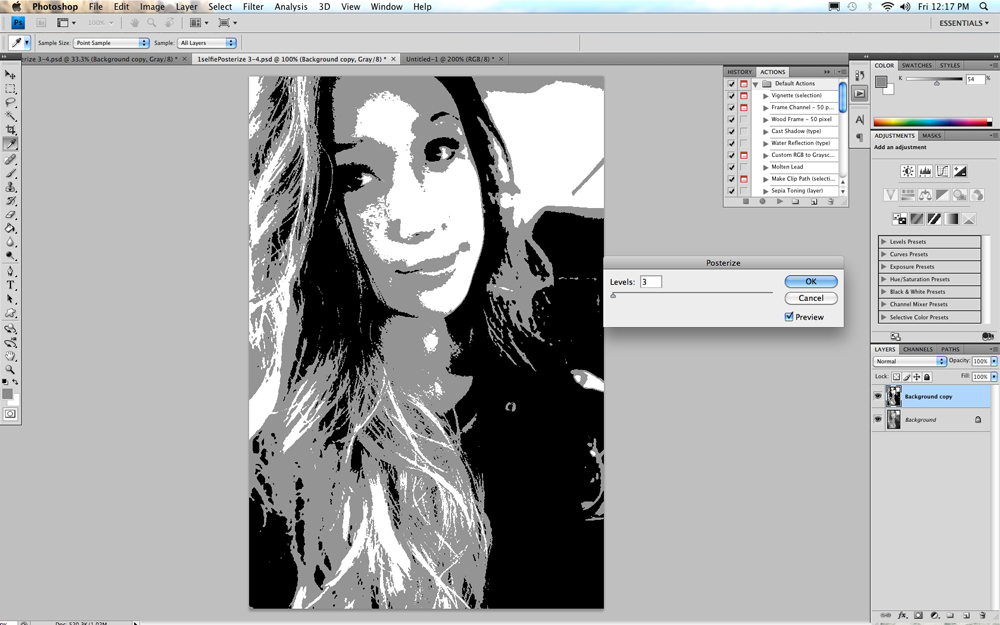The image size is (1000, 625).
Task: Open Spotlight search in the menu bar
Action: 983,6
